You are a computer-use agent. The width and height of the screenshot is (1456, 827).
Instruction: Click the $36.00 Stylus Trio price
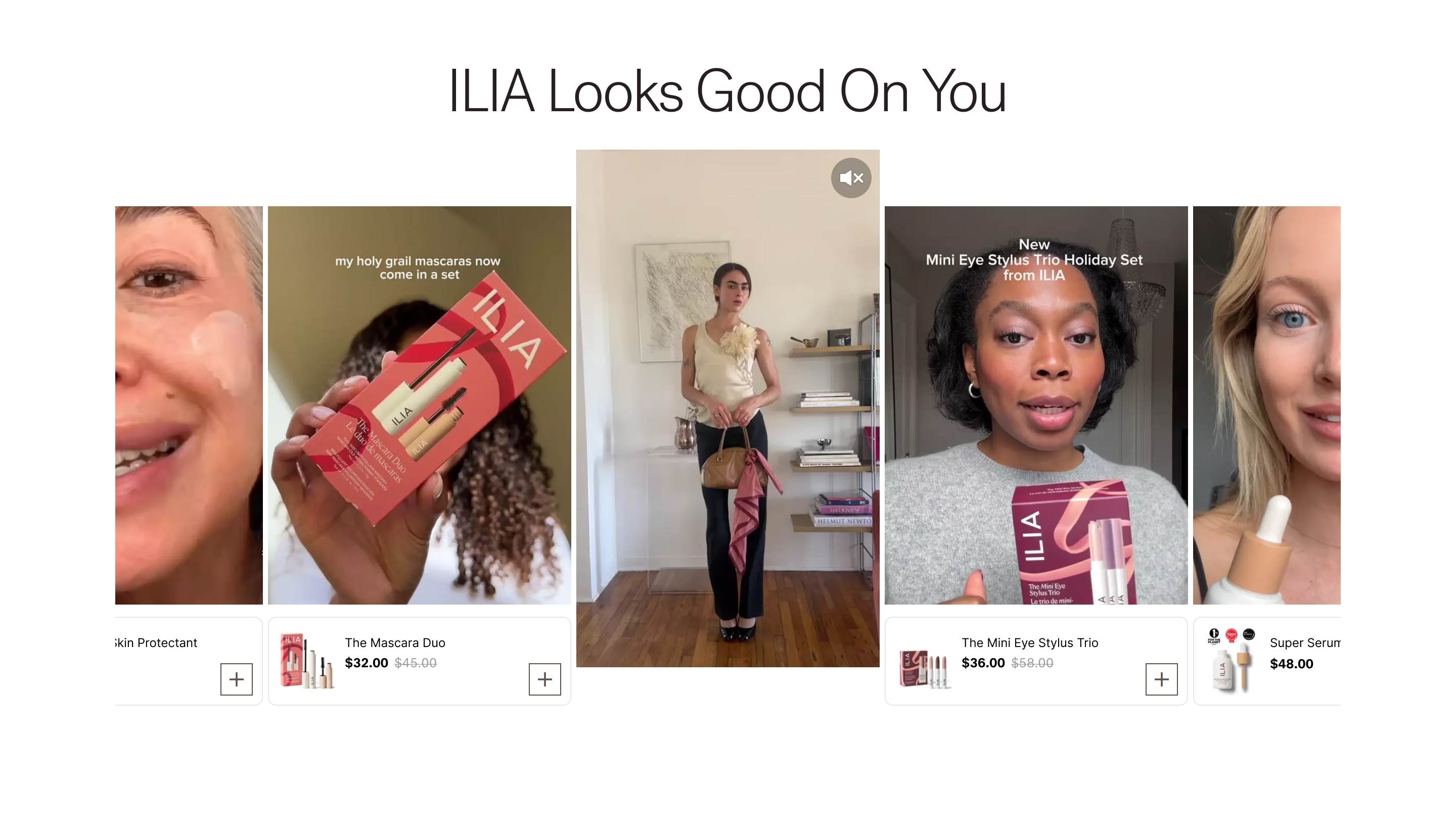pos(983,663)
